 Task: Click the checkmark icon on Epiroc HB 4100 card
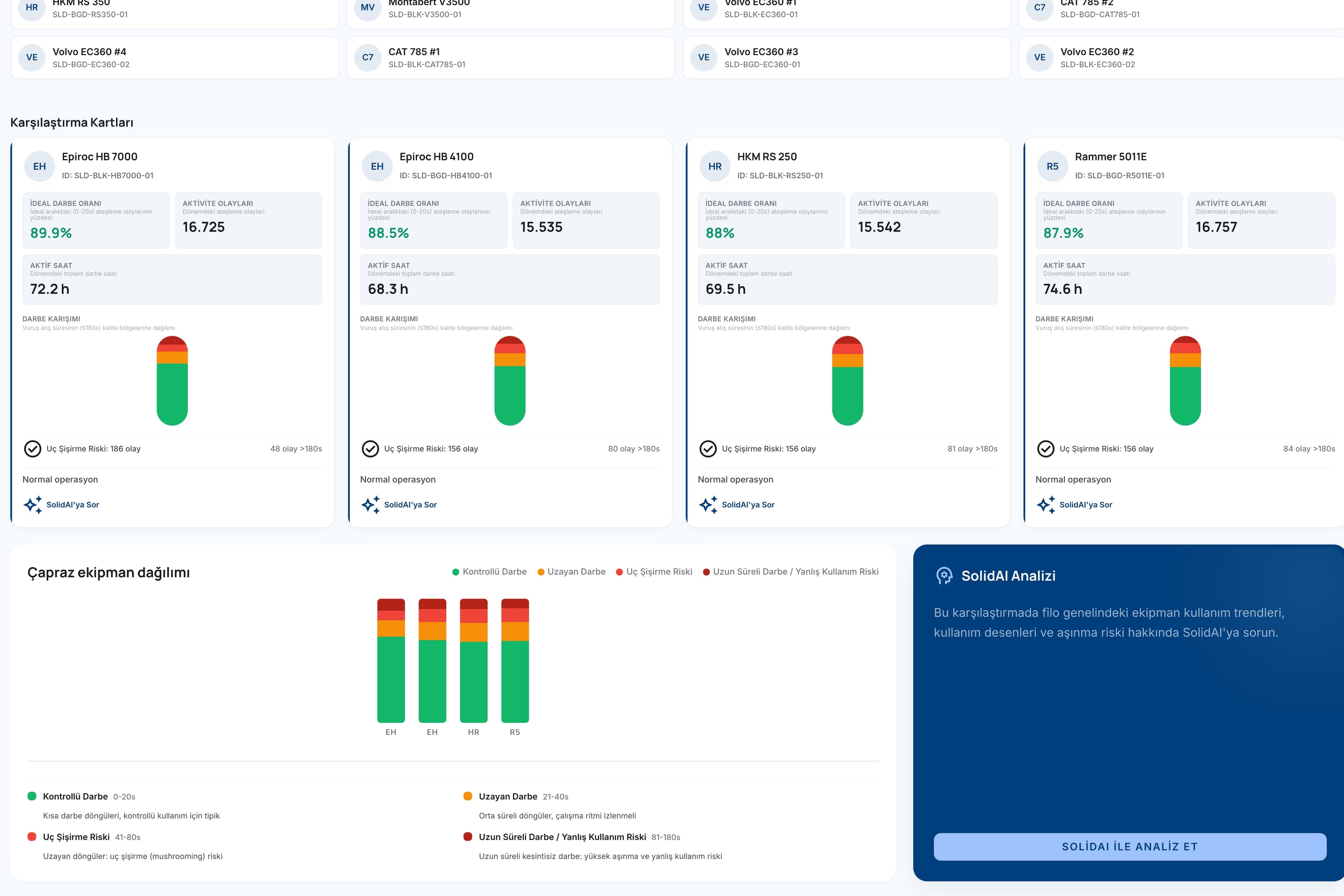point(370,449)
